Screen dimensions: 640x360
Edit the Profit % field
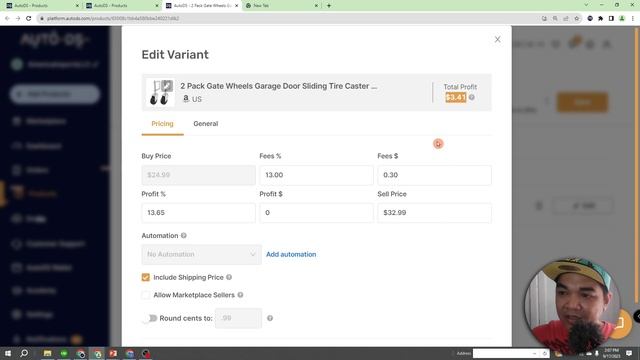[x=198, y=213]
